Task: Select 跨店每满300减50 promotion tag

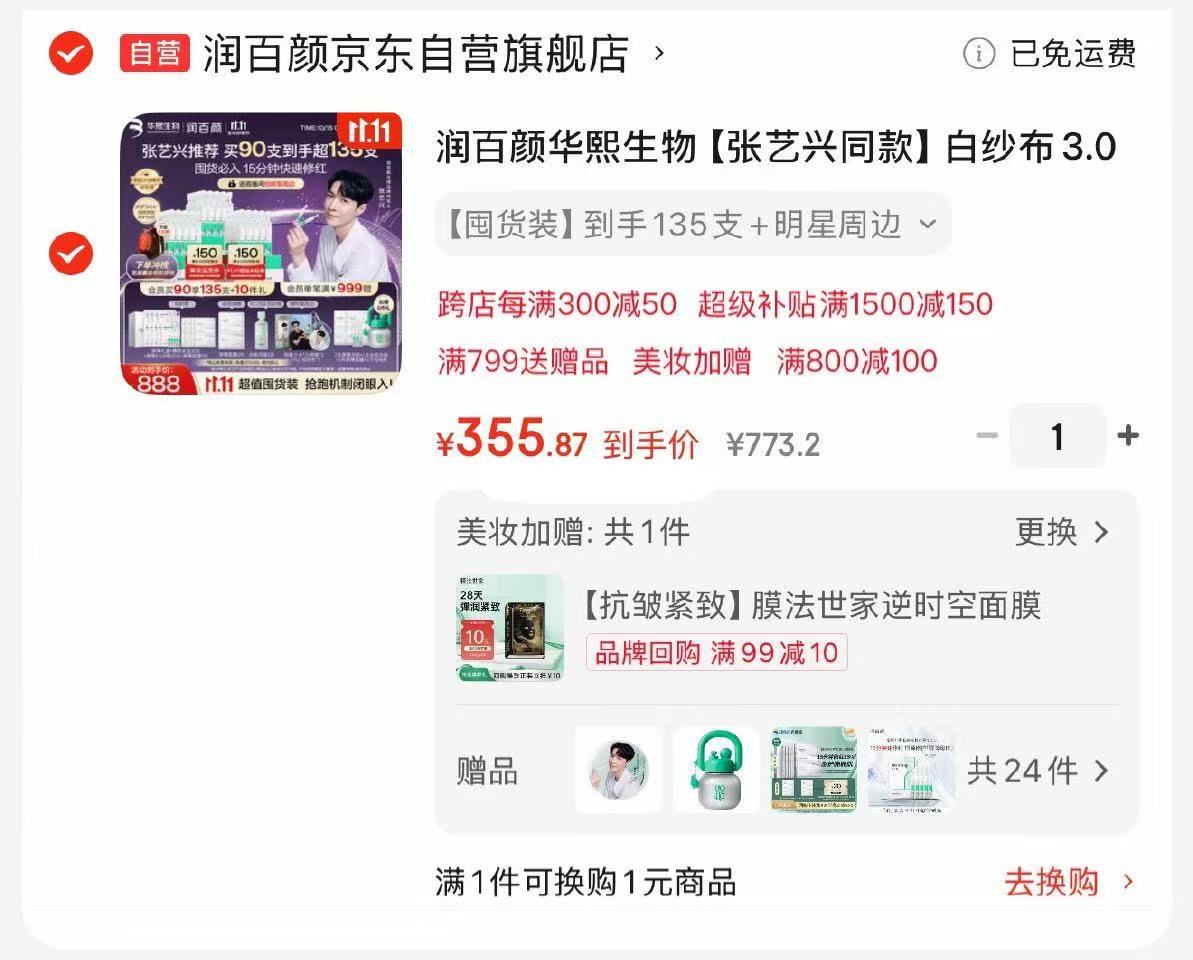Action: tap(557, 304)
